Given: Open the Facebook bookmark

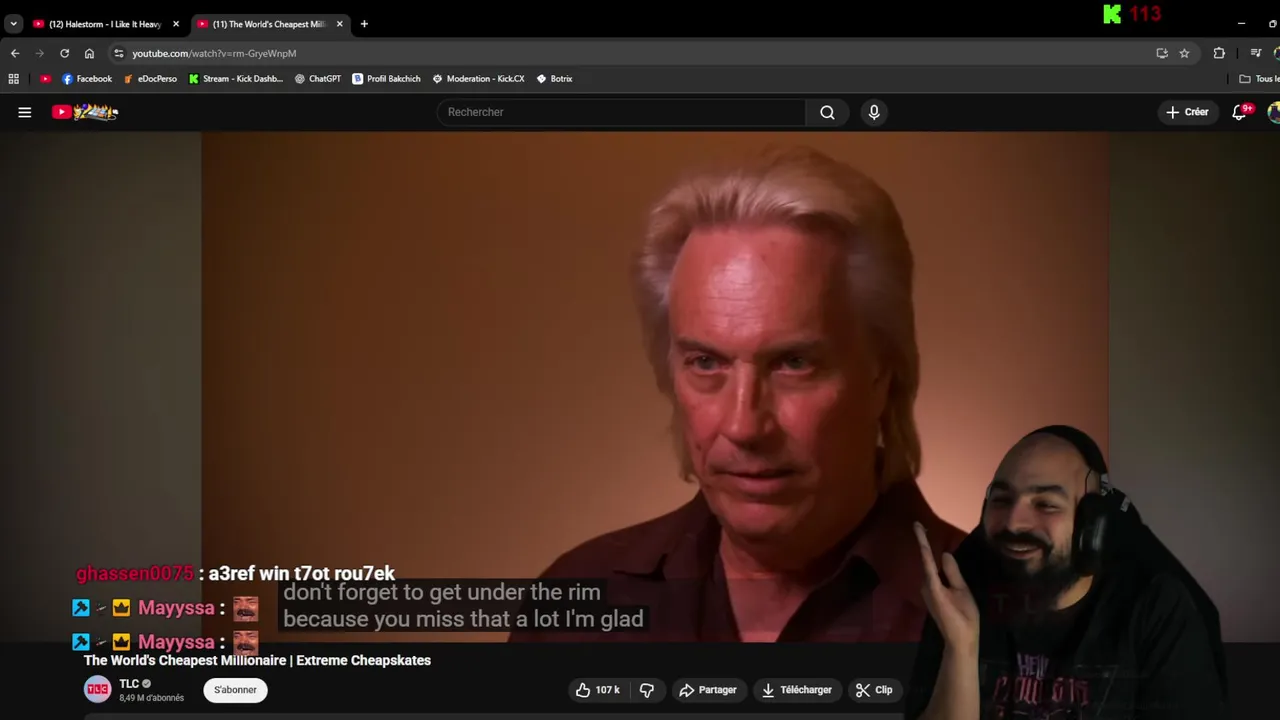Looking at the screenshot, I should point(87,79).
